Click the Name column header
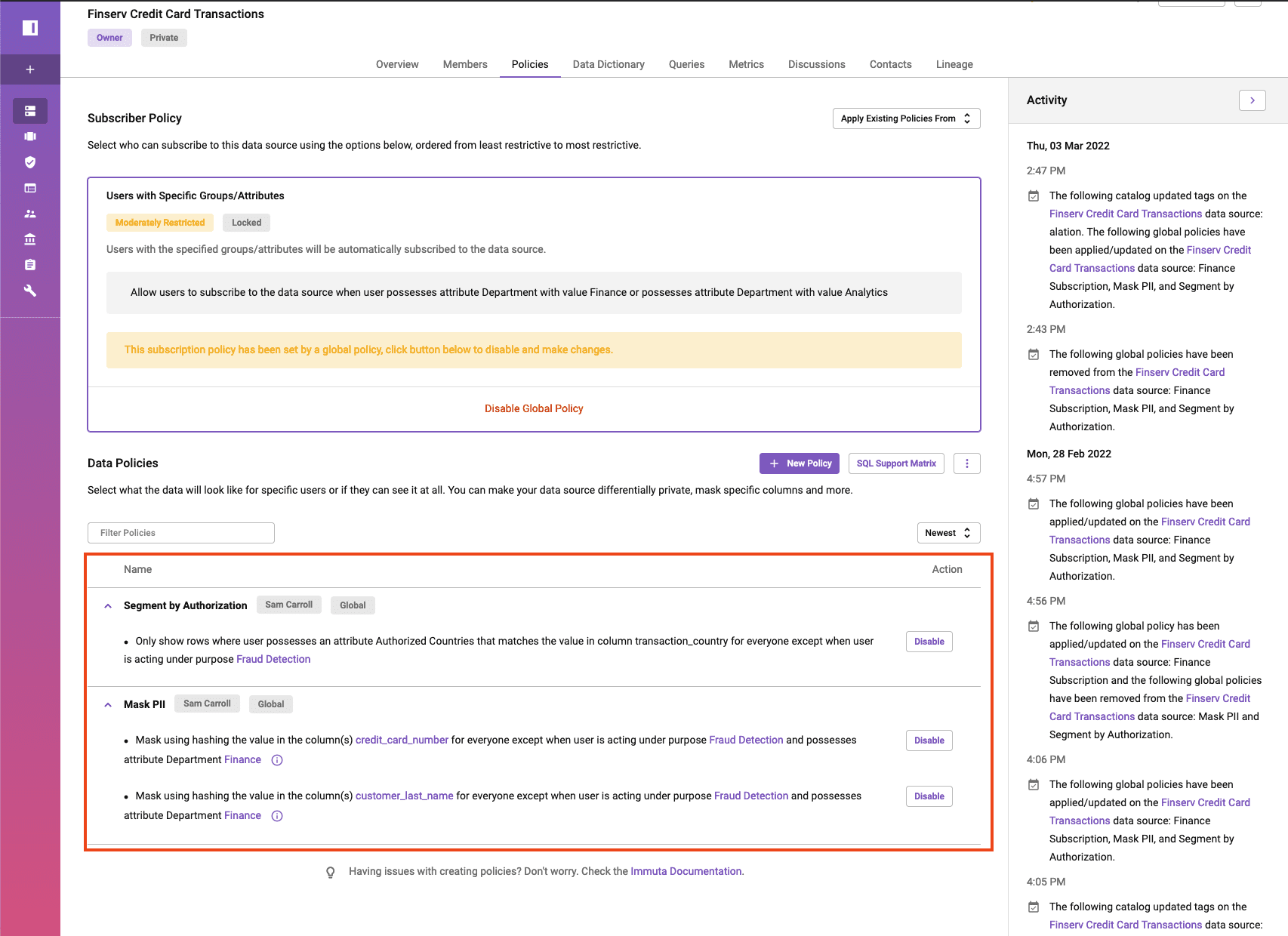This screenshot has width=1288, height=936. (x=137, y=570)
